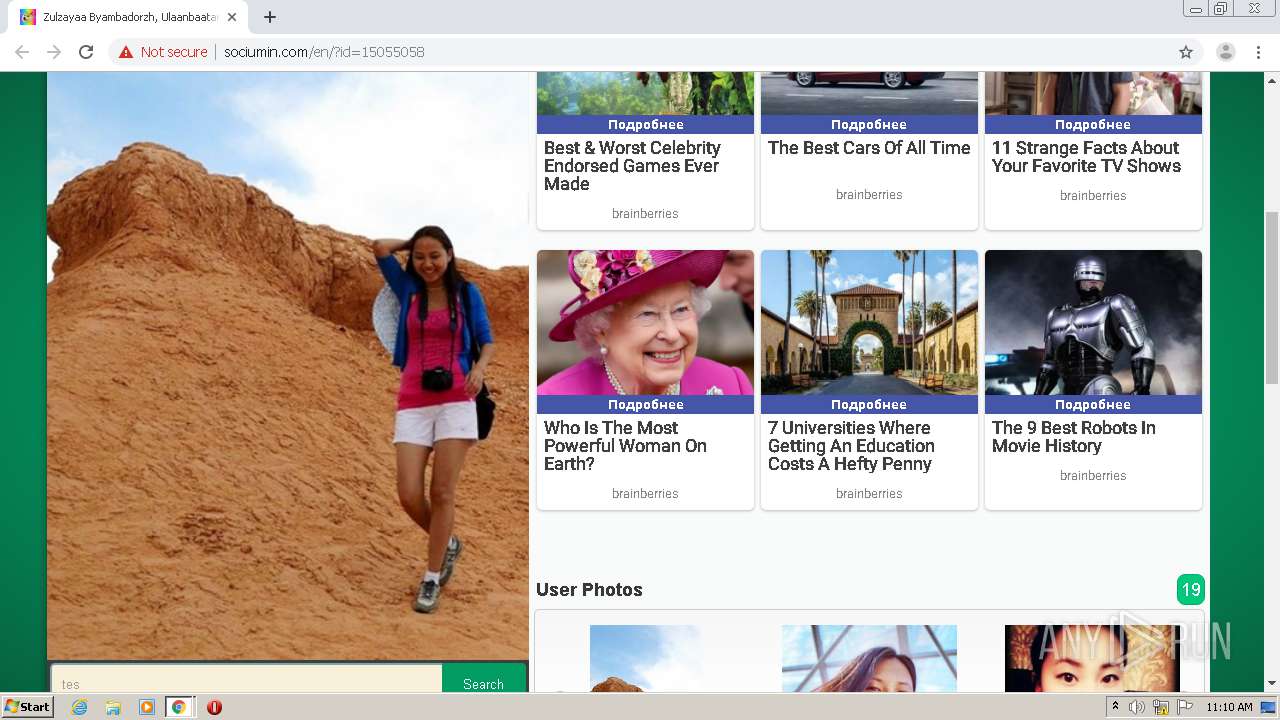Open 'Who Is The Most Powerful Woman On Earth?'
1280x720 pixels.
625,446
